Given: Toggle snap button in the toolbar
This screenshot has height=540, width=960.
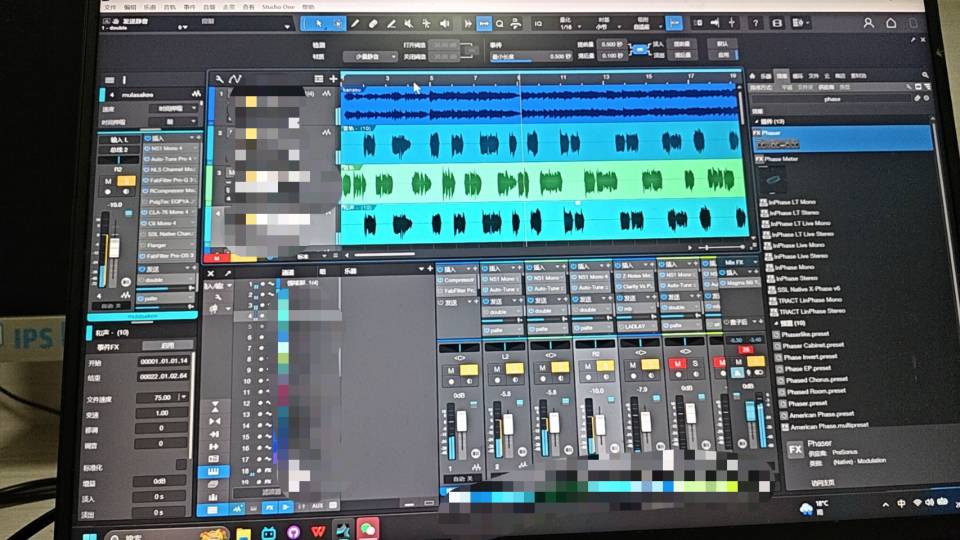Looking at the screenshot, I should tap(674, 23).
